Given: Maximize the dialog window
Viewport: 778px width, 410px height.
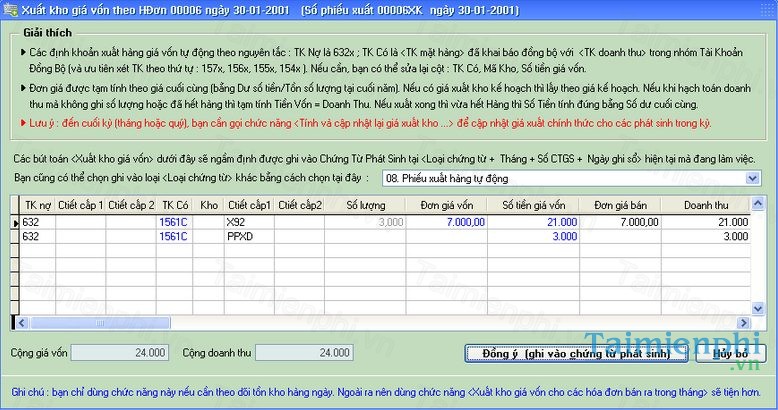Looking at the screenshot, I should click(x=747, y=10).
